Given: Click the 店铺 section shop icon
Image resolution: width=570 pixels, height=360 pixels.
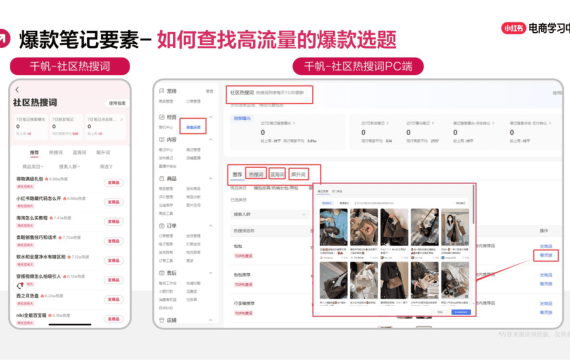Looking at the screenshot, I should pos(162,320).
